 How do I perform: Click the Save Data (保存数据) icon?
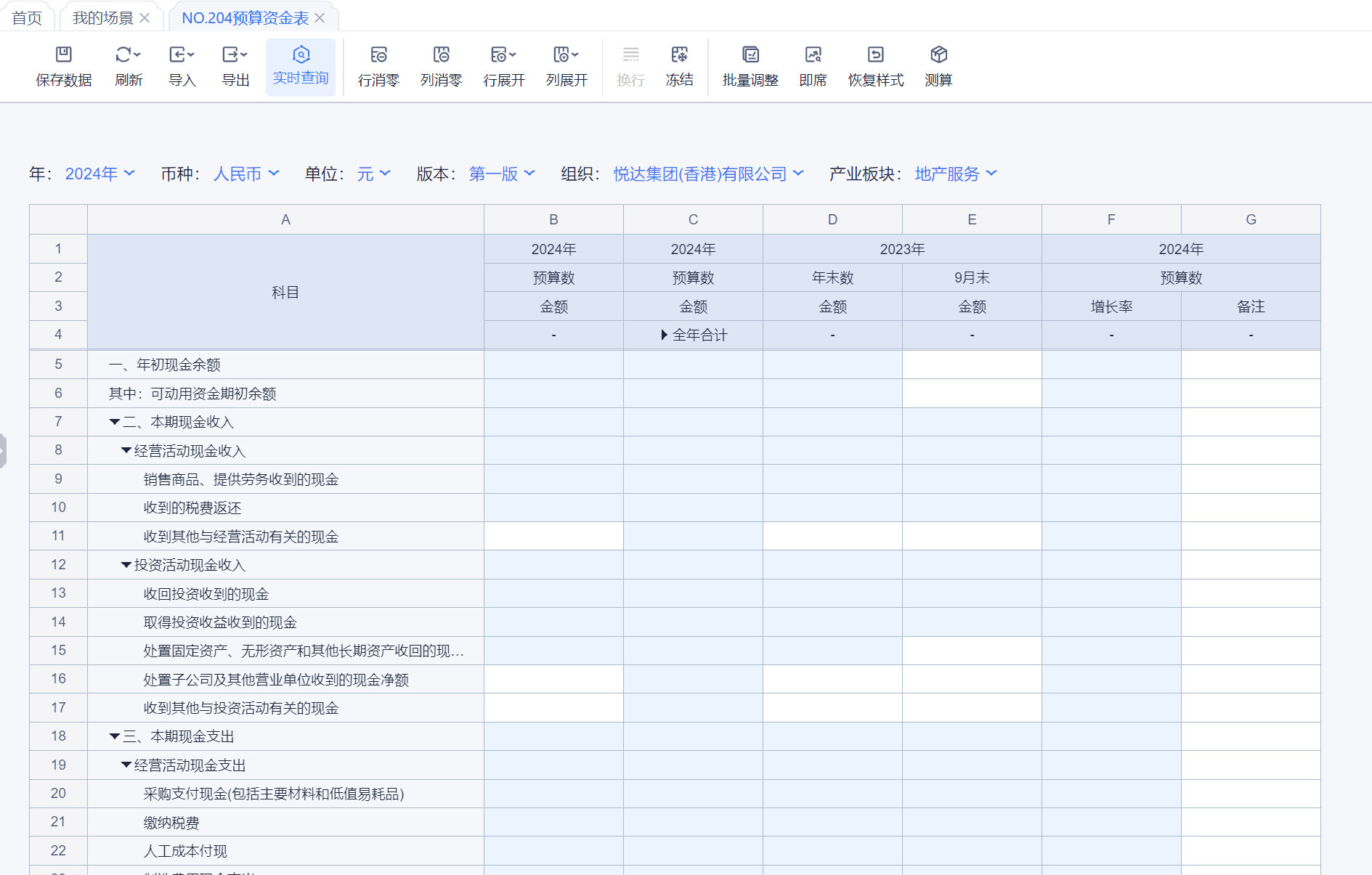pyautogui.click(x=64, y=55)
